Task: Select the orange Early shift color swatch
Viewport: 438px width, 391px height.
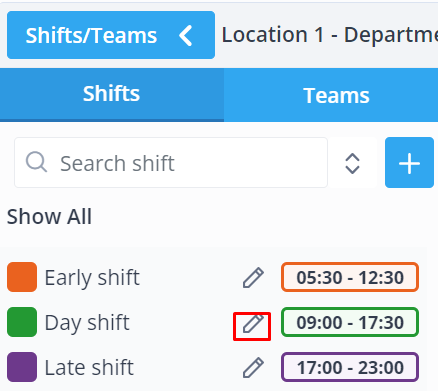Action: (x=22, y=277)
